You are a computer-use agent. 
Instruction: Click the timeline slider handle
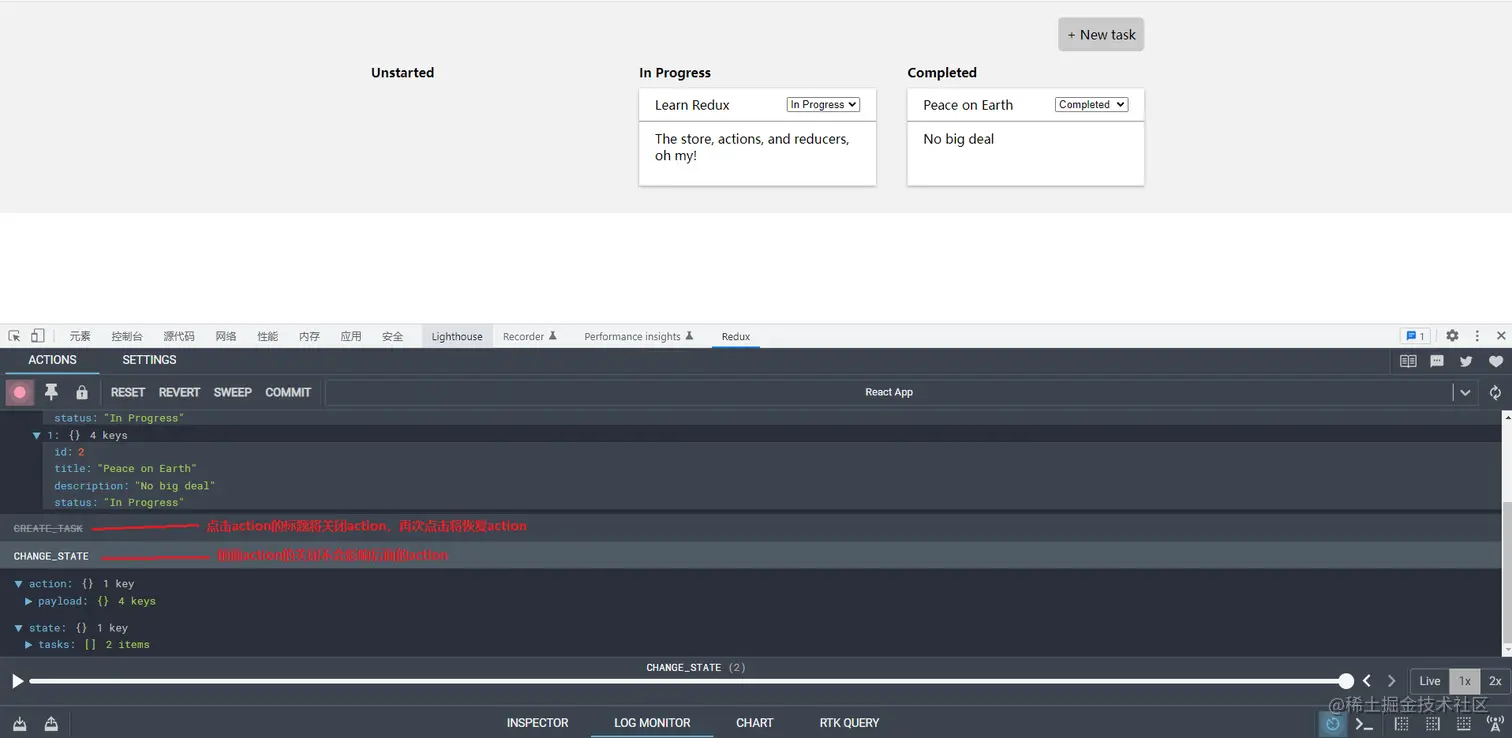point(1346,681)
